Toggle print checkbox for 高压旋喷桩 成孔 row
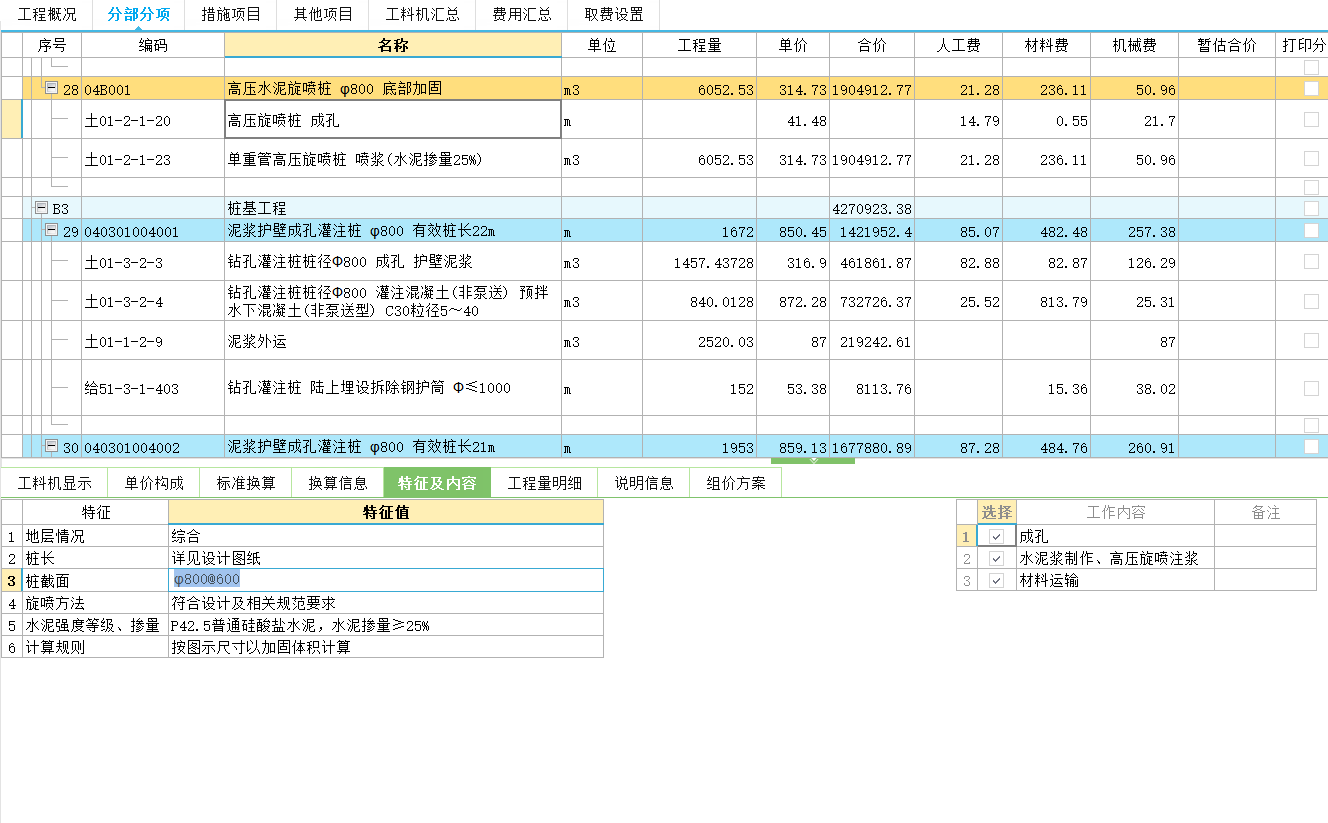This screenshot has height=823, width=1328. (x=1311, y=120)
